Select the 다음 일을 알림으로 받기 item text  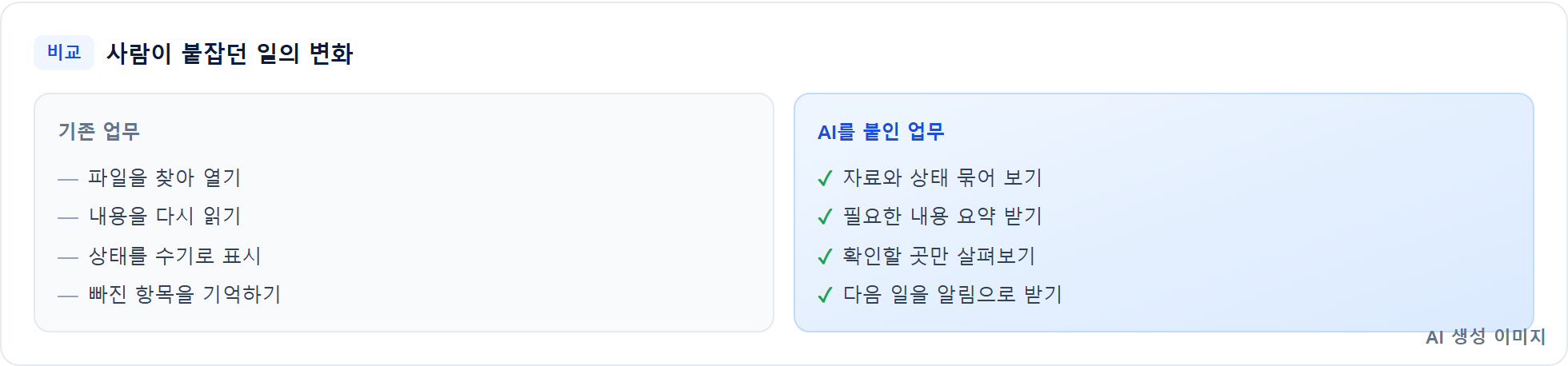pyautogui.click(x=952, y=294)
